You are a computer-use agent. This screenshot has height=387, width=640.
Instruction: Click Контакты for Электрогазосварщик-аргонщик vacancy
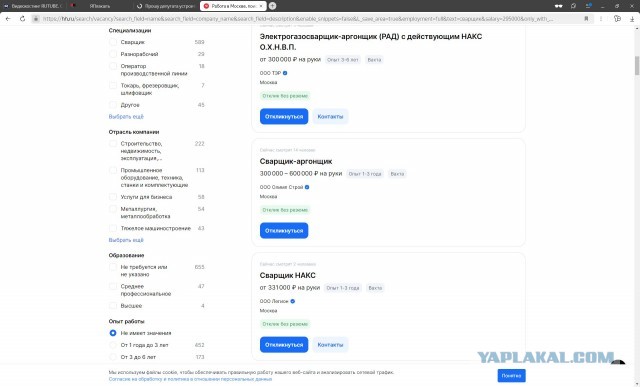click(x=330, y=116)
